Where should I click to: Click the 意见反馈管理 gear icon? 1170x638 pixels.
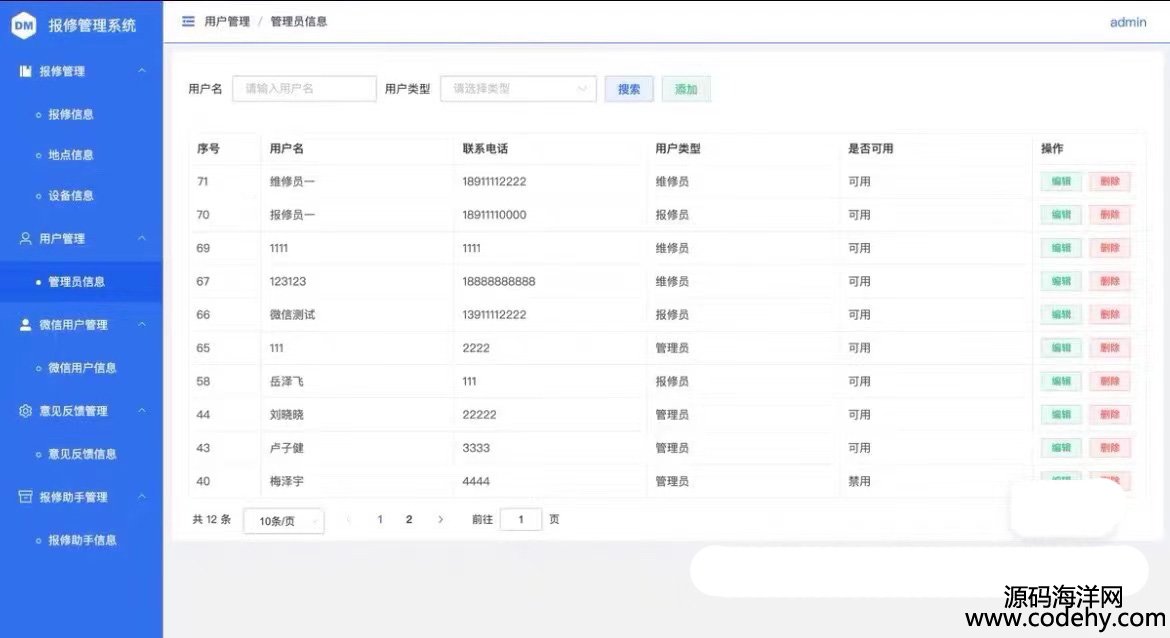[x=25, y=410]
